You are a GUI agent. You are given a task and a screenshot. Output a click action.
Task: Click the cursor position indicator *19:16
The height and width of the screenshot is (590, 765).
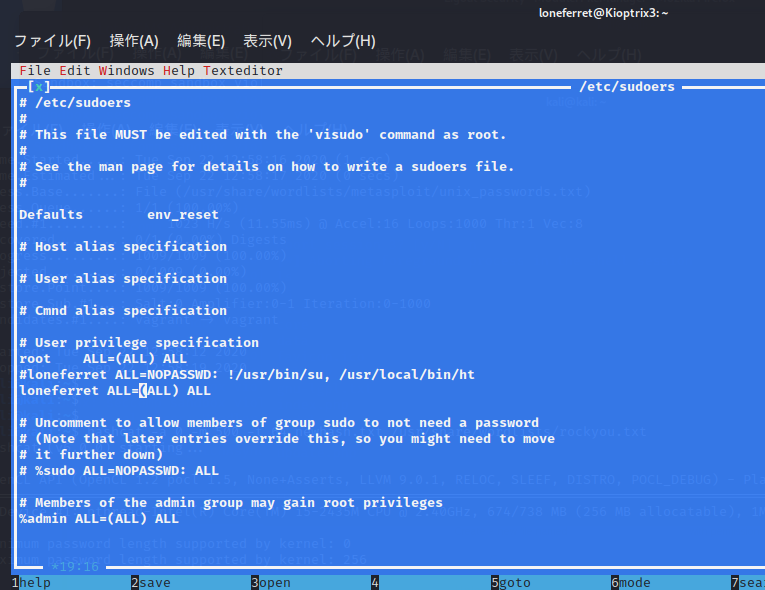pyautogui.click(x=75, y=567)
